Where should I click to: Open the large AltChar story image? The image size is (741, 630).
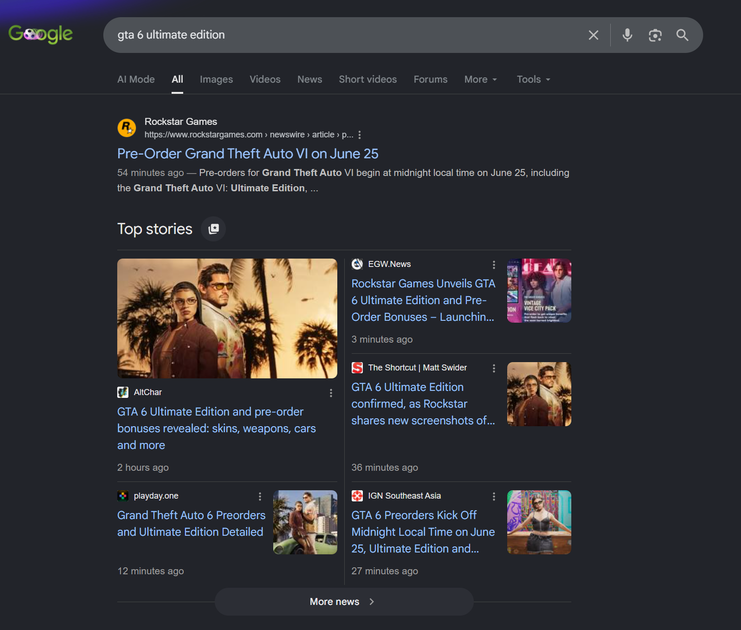tap(227, 318)
